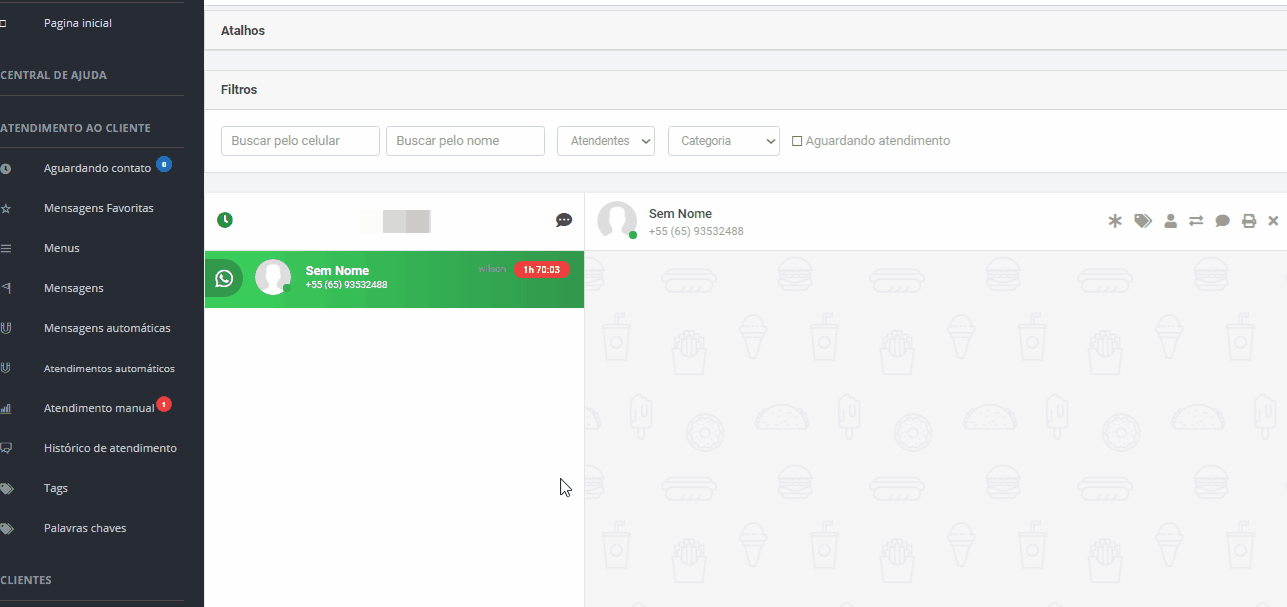Enable the Aguardando atendimento checkbox
The image size is (1287, 607).
coord(797,141)
